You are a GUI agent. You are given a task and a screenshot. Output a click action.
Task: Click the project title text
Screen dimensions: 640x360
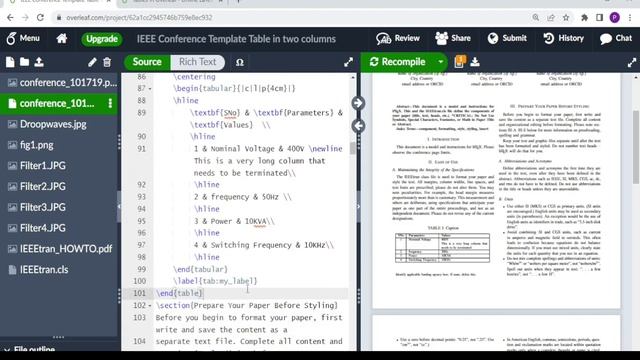236,39
